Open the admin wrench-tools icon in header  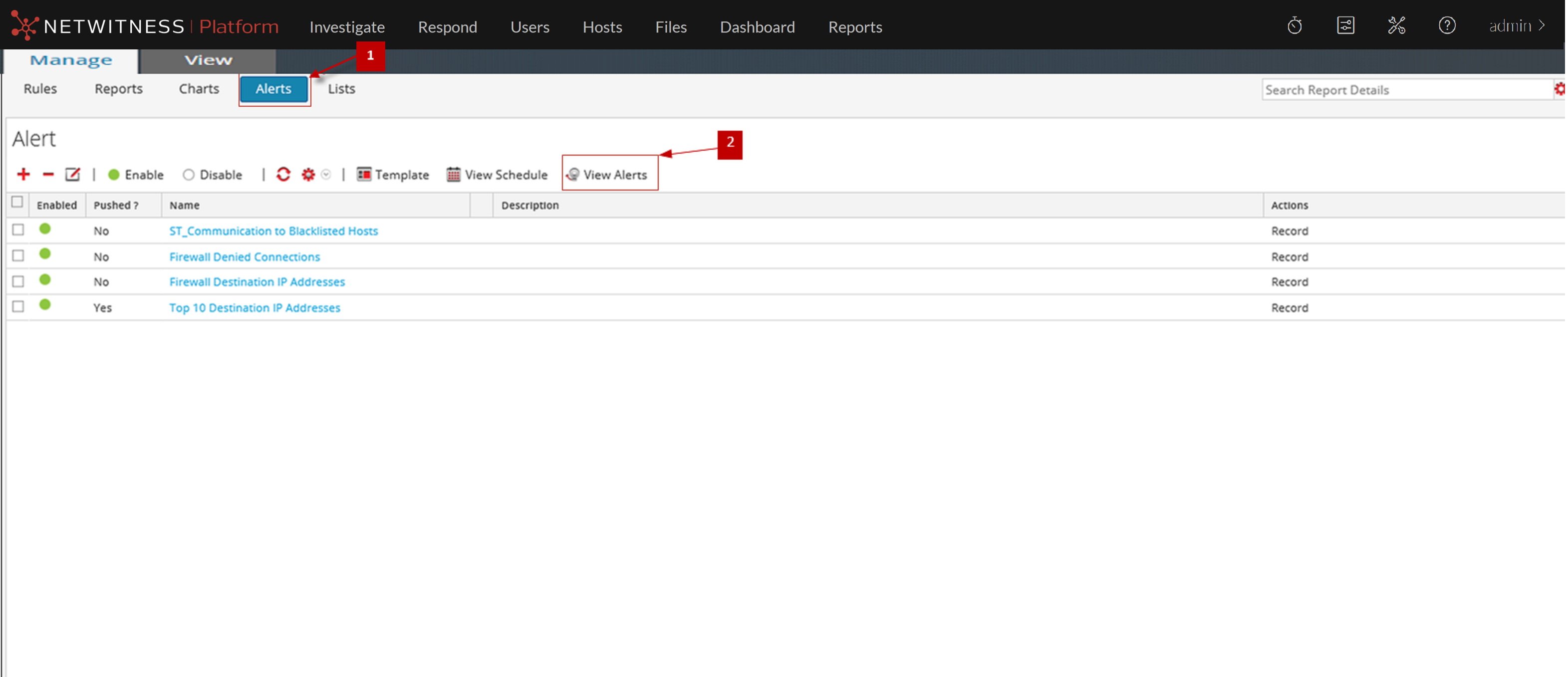(x=1396, y=26)
